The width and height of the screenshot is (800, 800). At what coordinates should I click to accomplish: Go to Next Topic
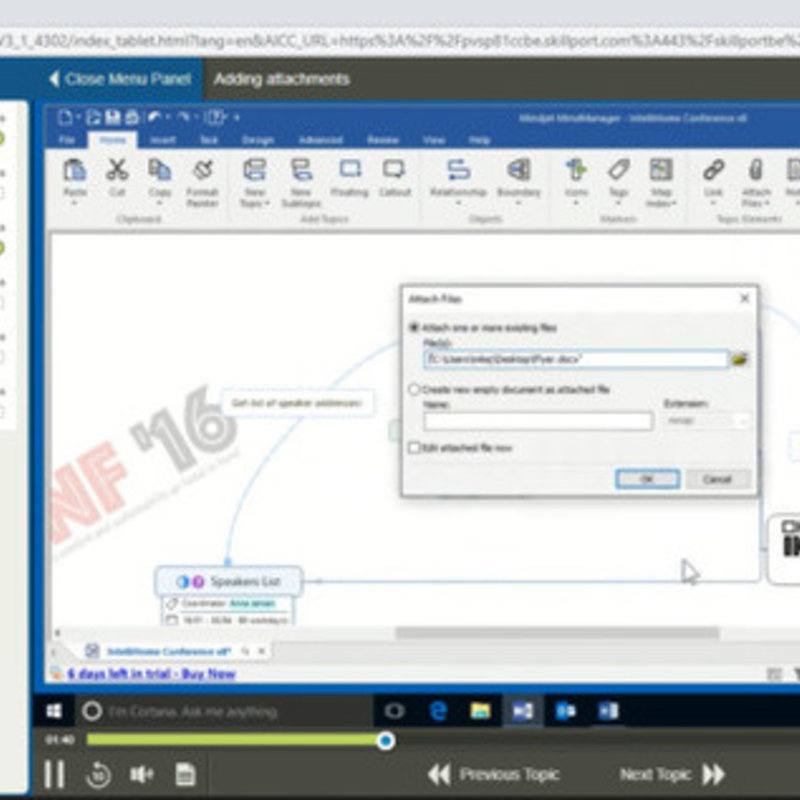click(672, 774)
